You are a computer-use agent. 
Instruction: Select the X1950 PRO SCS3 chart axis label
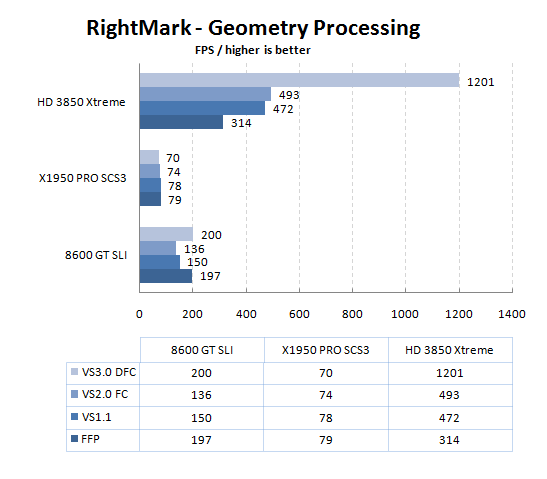click(x=82, y=178)
